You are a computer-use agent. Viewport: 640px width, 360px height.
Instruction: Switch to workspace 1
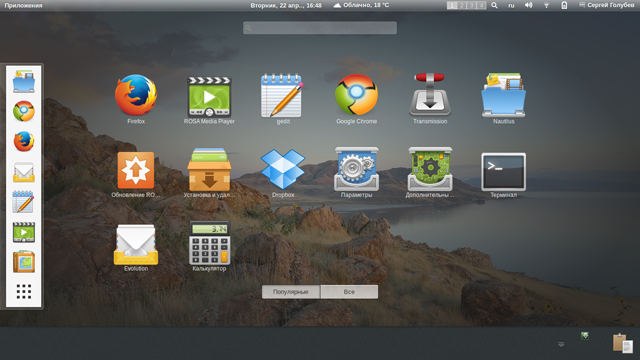tap(452, 5)
